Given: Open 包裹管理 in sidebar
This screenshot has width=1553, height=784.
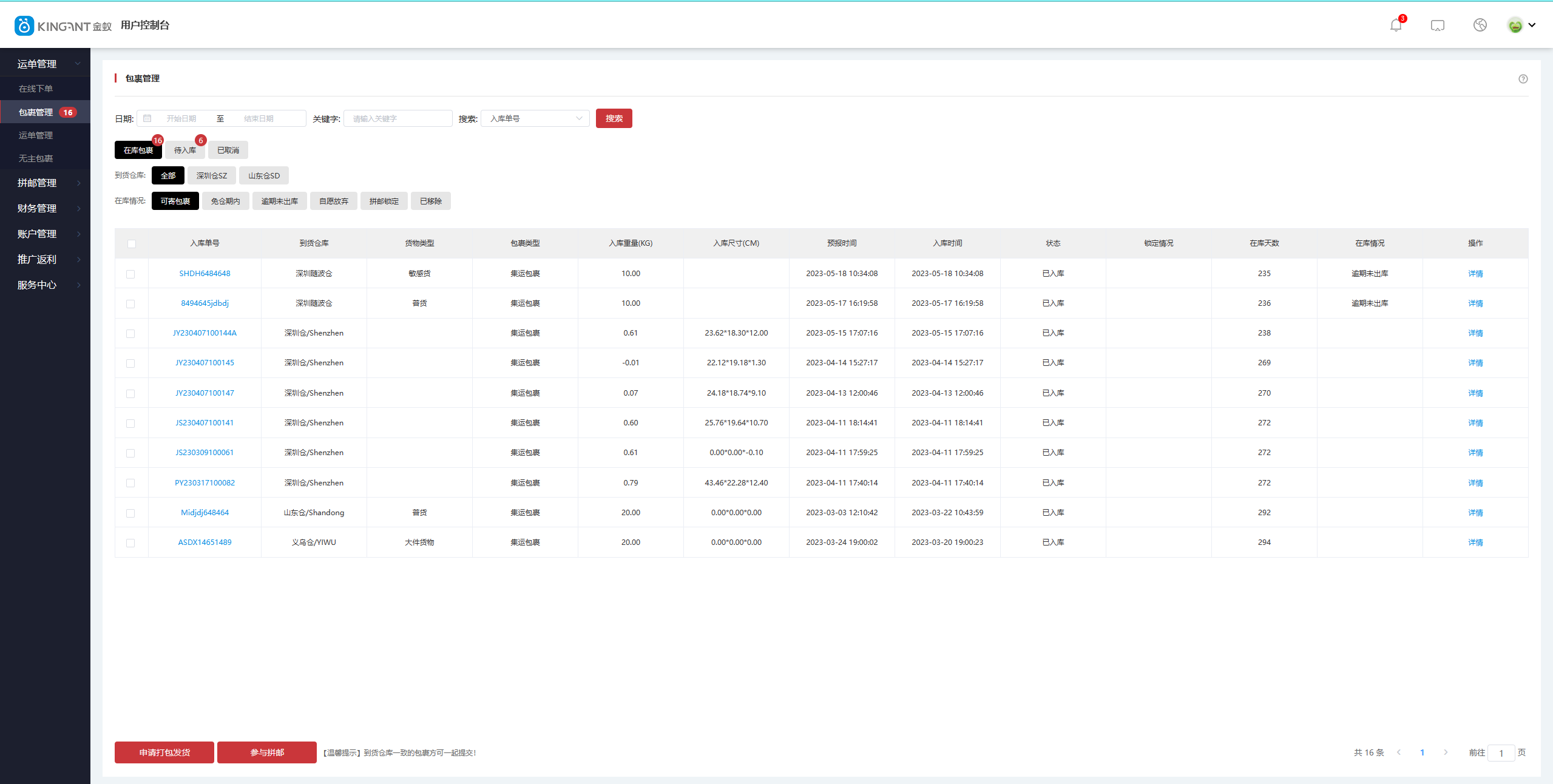Looking at the screenshot, I should [45, 112].
